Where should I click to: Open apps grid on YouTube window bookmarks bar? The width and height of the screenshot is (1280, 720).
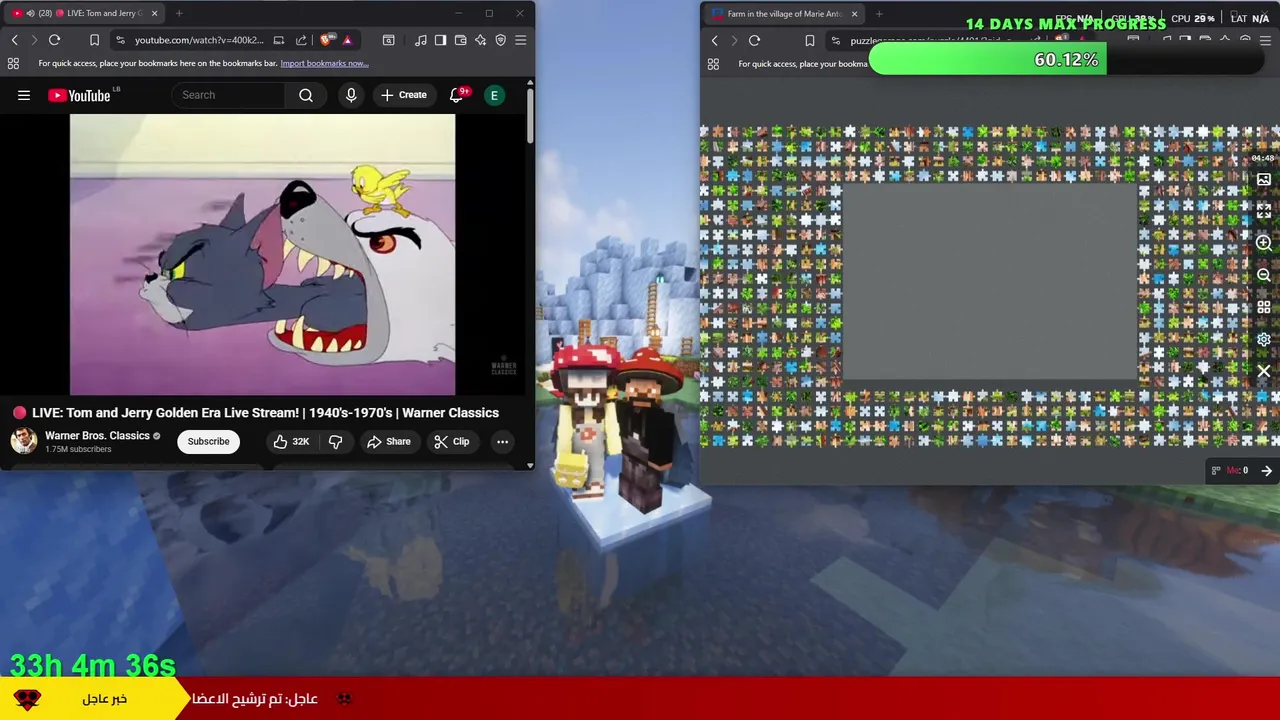(13, 63)
